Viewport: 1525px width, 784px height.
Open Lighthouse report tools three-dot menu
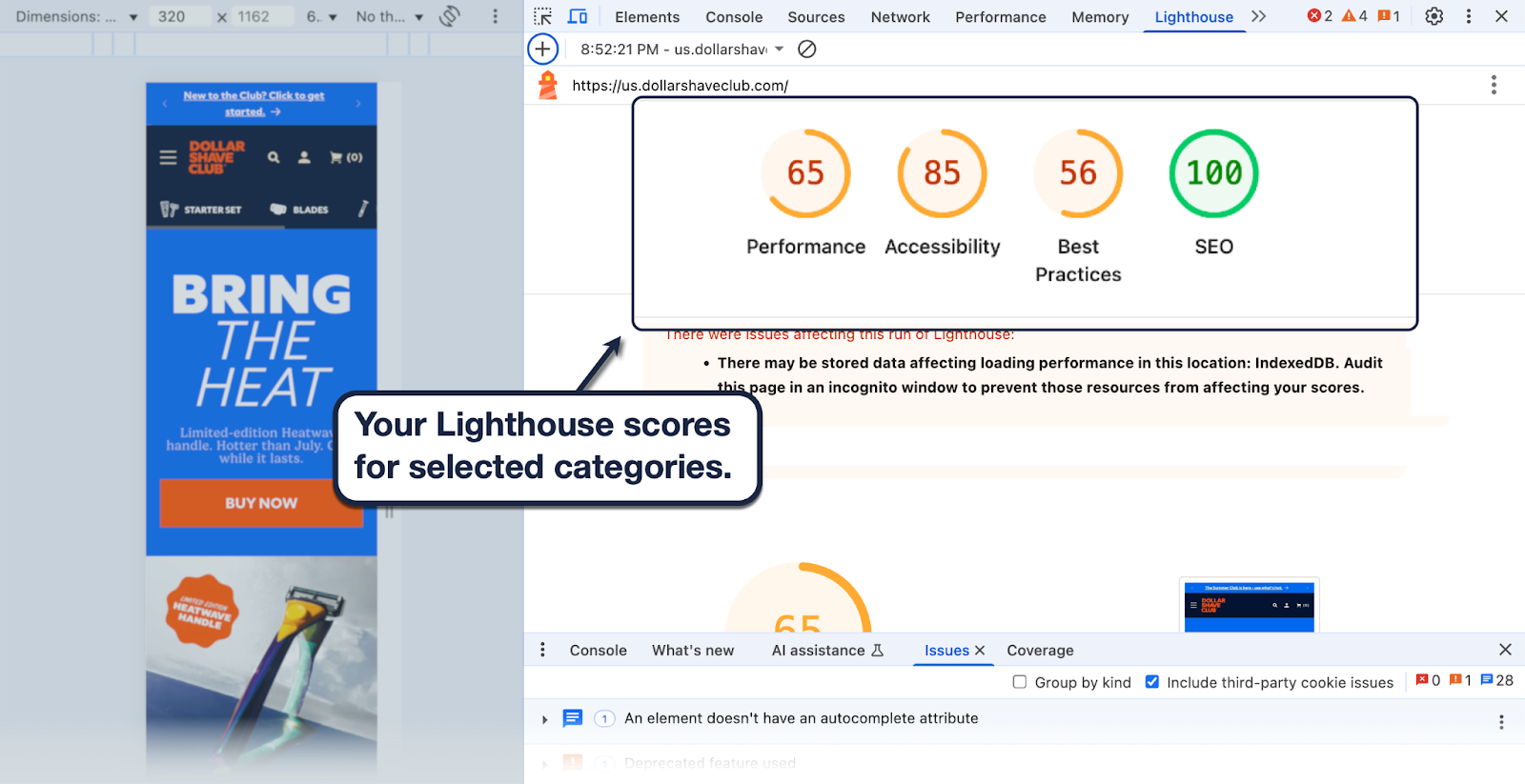(x=1494, y=85)
